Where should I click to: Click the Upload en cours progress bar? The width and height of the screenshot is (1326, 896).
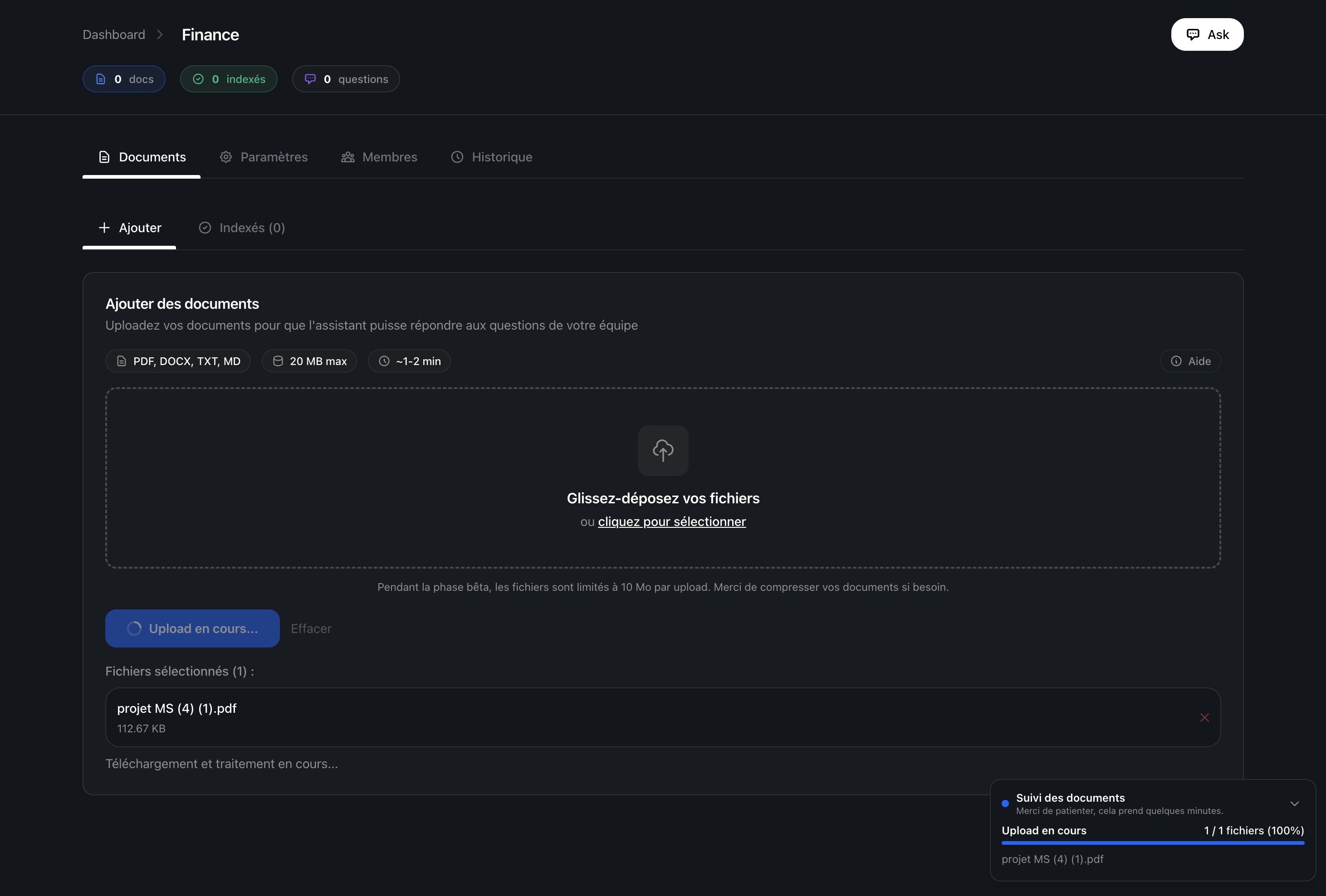(1153, 843)
